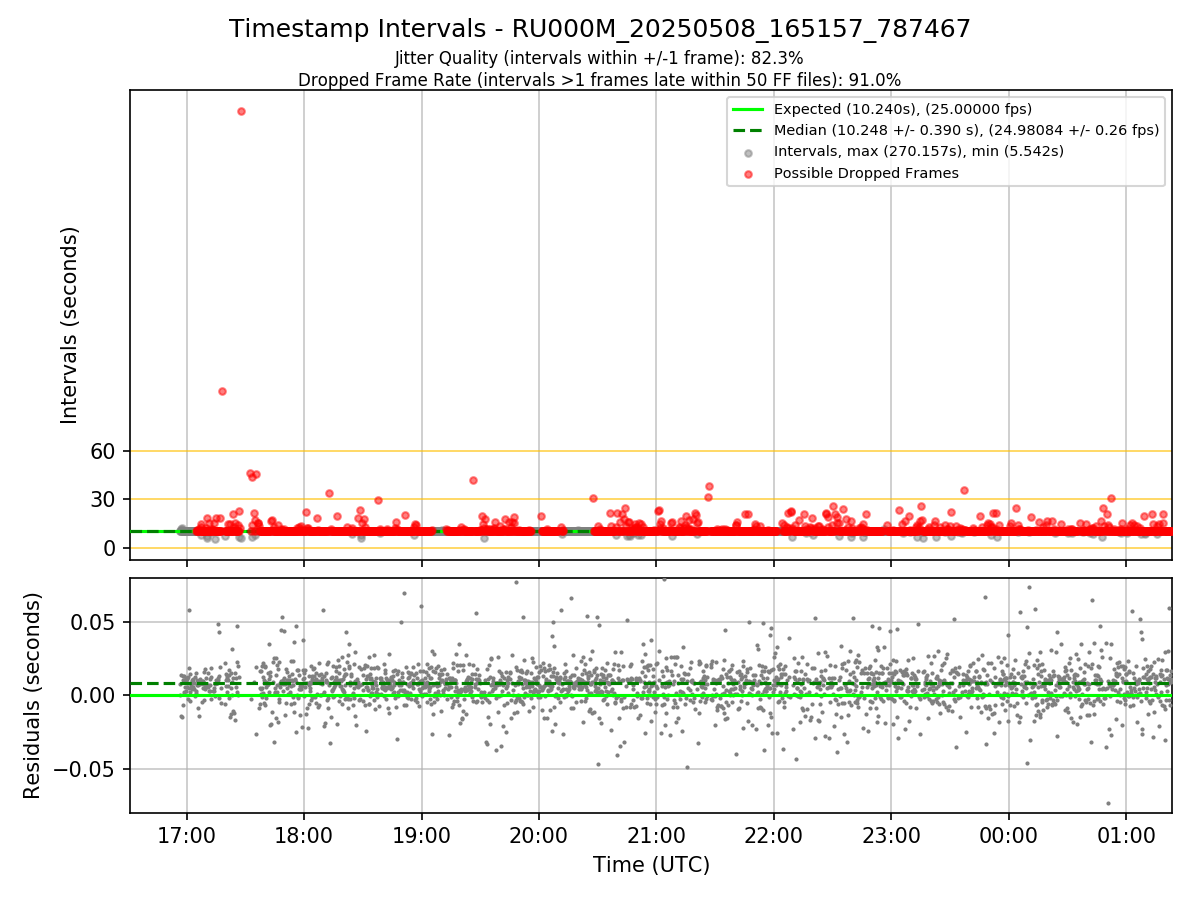
Task: Click the x-axis tick label '20:00'
Action: point(539,835)
